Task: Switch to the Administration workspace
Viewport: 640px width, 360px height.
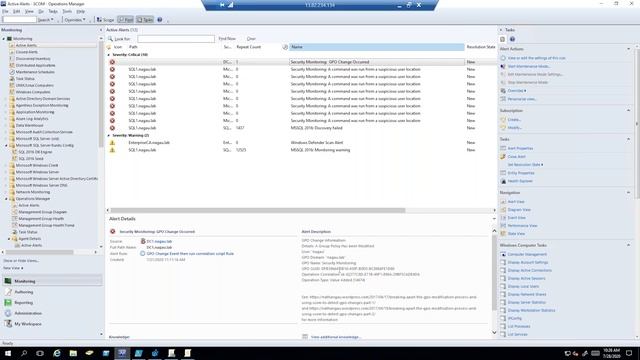Action: point(28,313)
